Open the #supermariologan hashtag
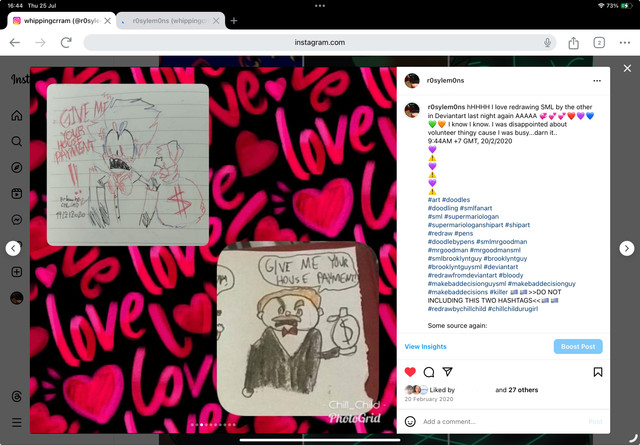640x445 pixels. tap(471, 216)
